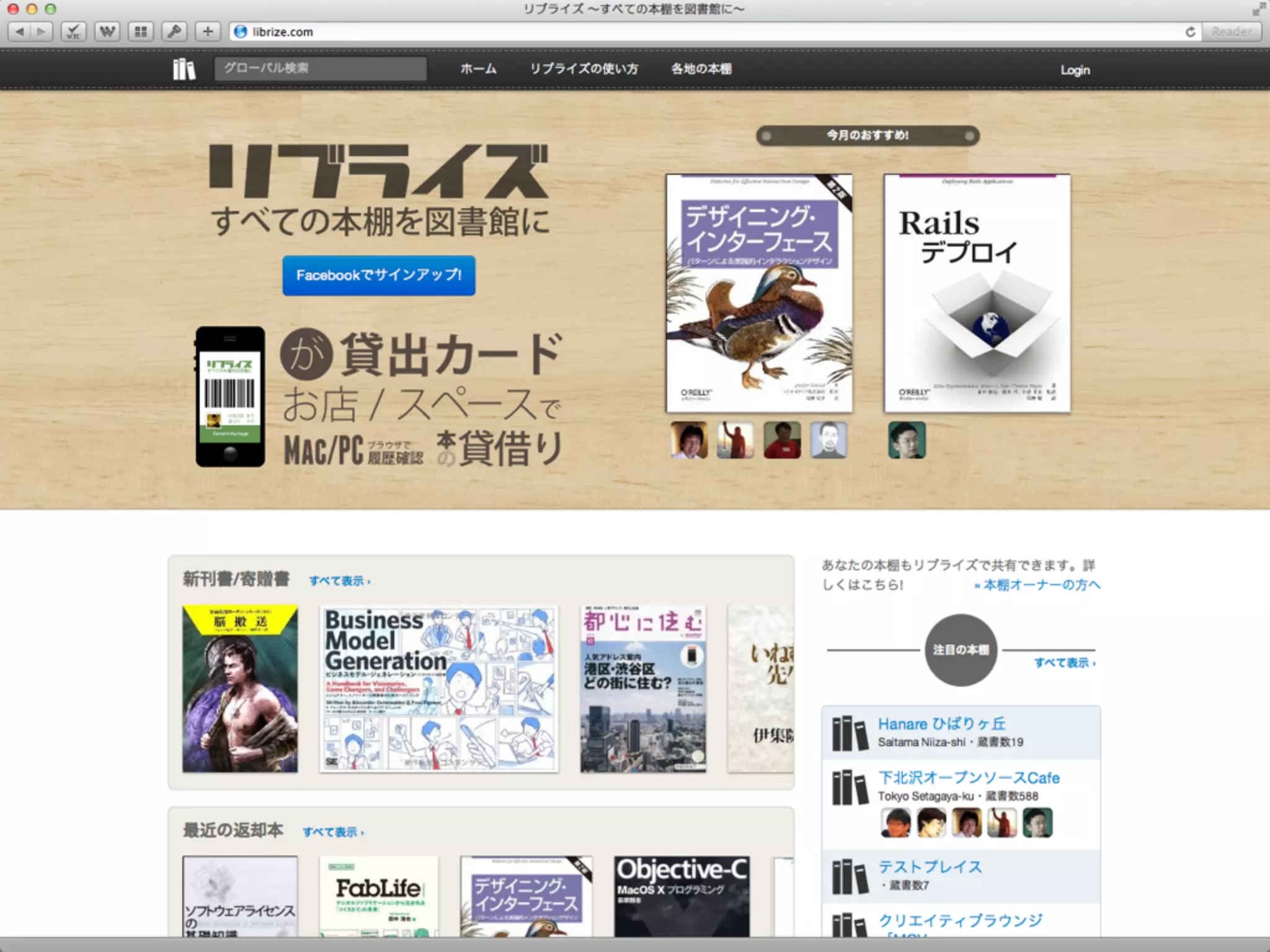This screenshot has width=1270, height=952.
Task: Click the librize.com address bar
Action: click(713, 32)
